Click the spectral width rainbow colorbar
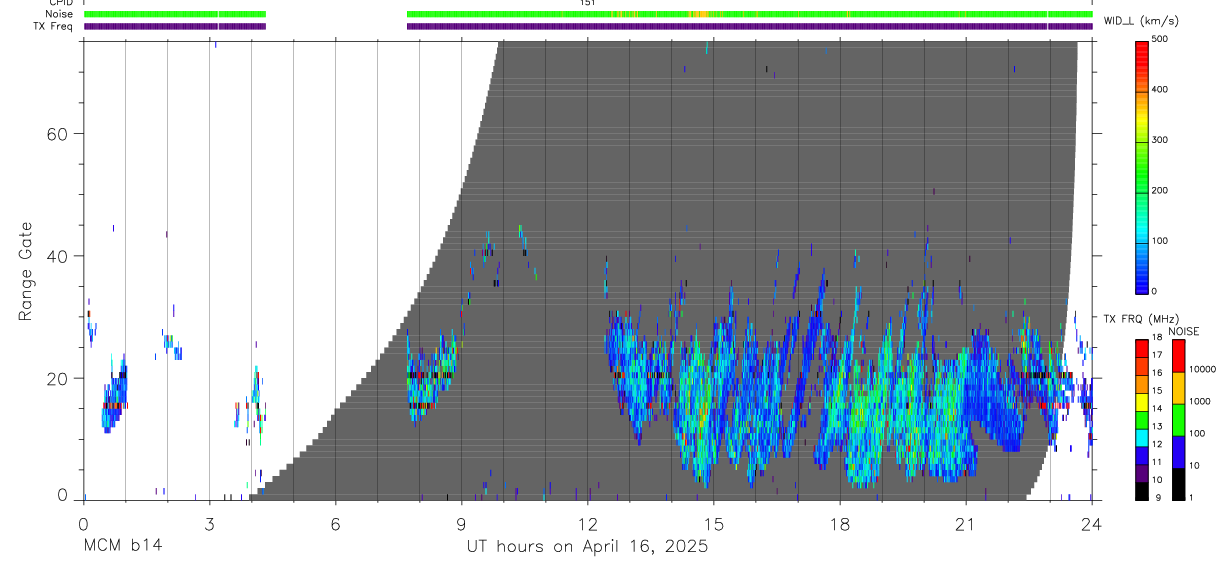The height and width of the screenshot is (567, 1228). [1142, 166]
